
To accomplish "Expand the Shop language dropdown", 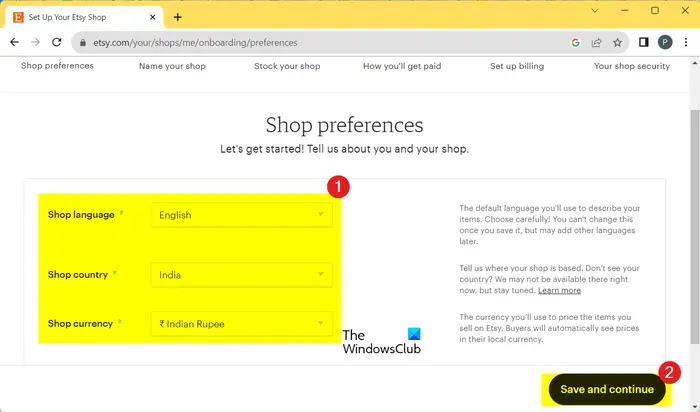I will pos(241,215).
